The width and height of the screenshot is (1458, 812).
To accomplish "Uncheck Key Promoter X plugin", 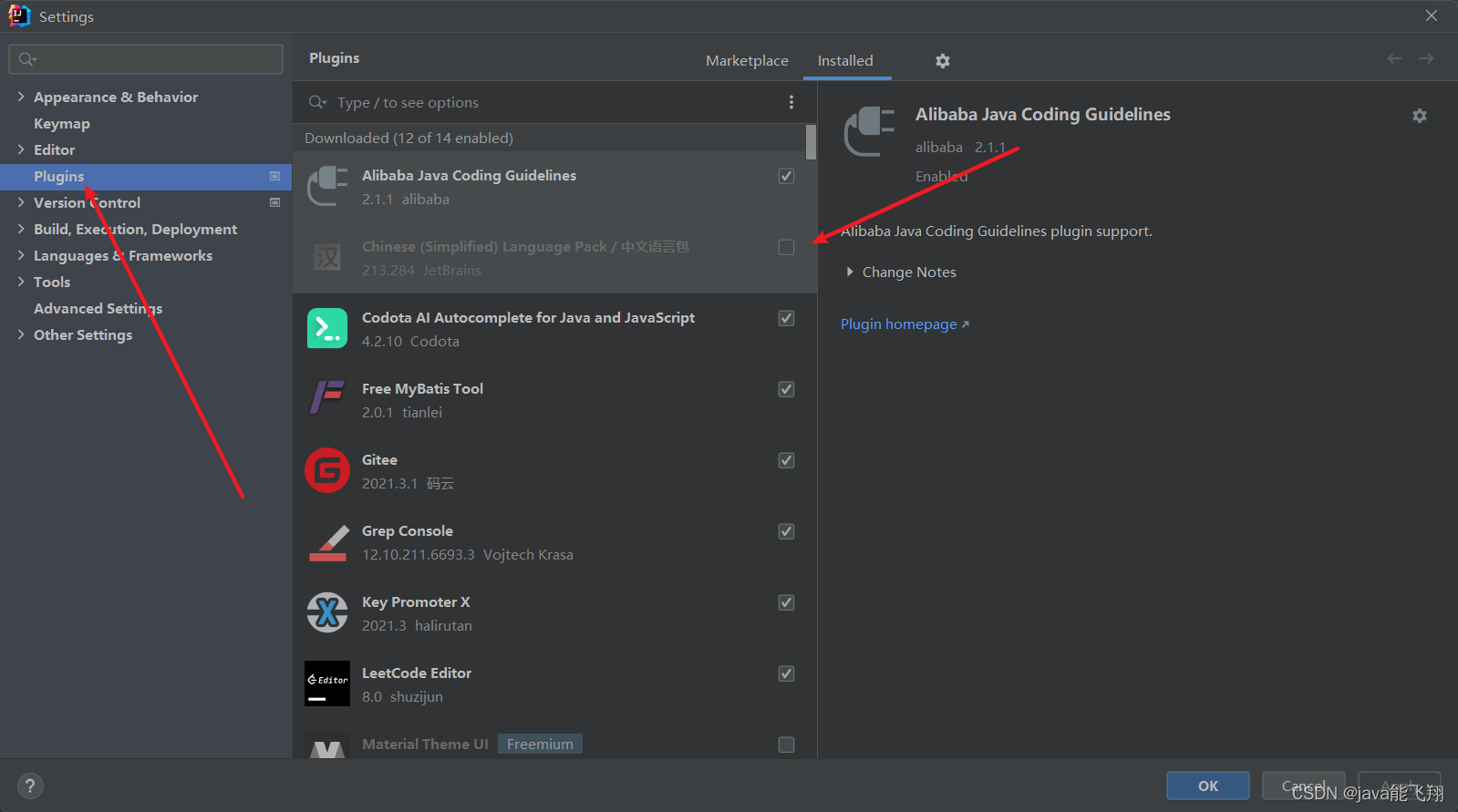I will pyautogui.click(x=786, y=602).
